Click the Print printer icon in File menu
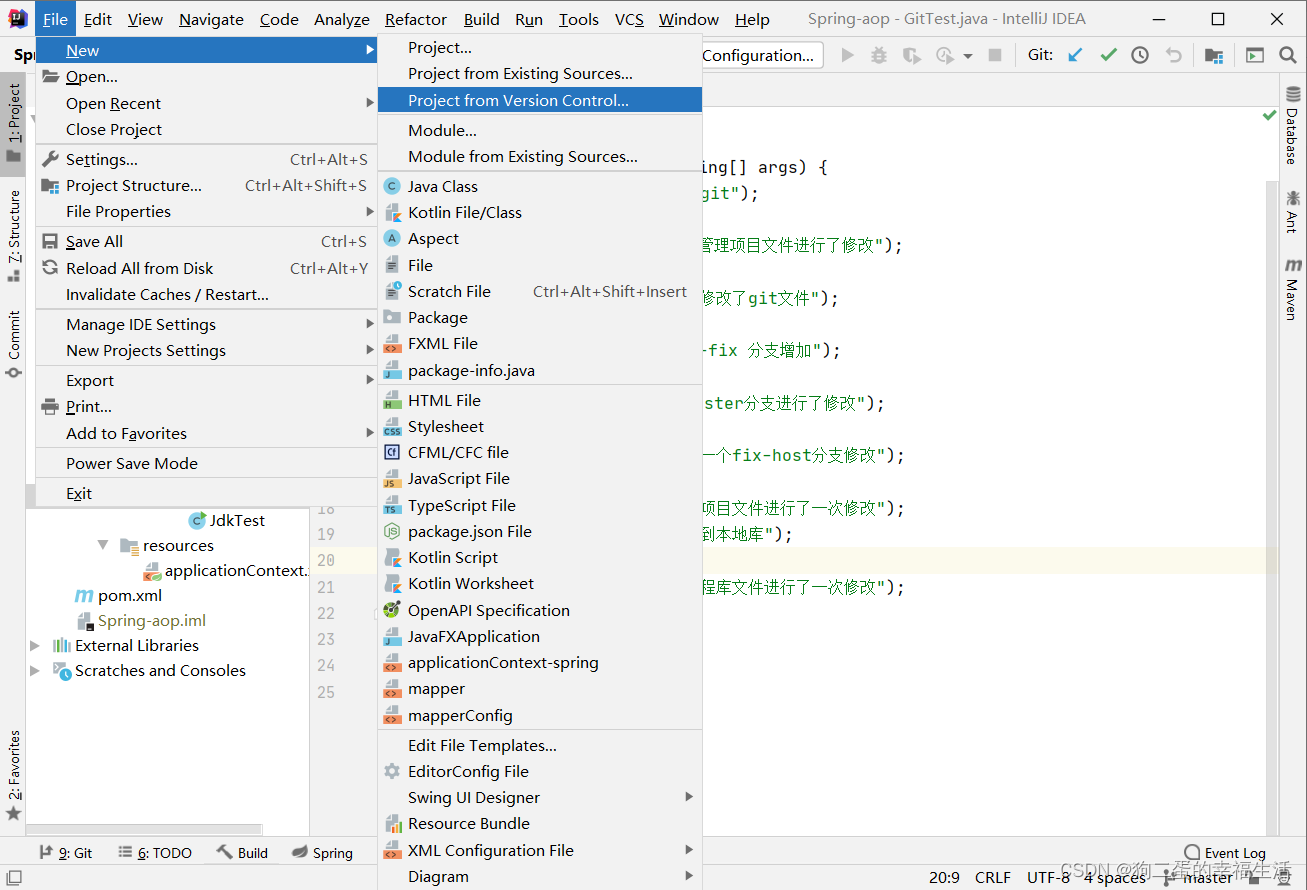The image size is (1307, 890). pyautogui.click(x=50, y=406)
